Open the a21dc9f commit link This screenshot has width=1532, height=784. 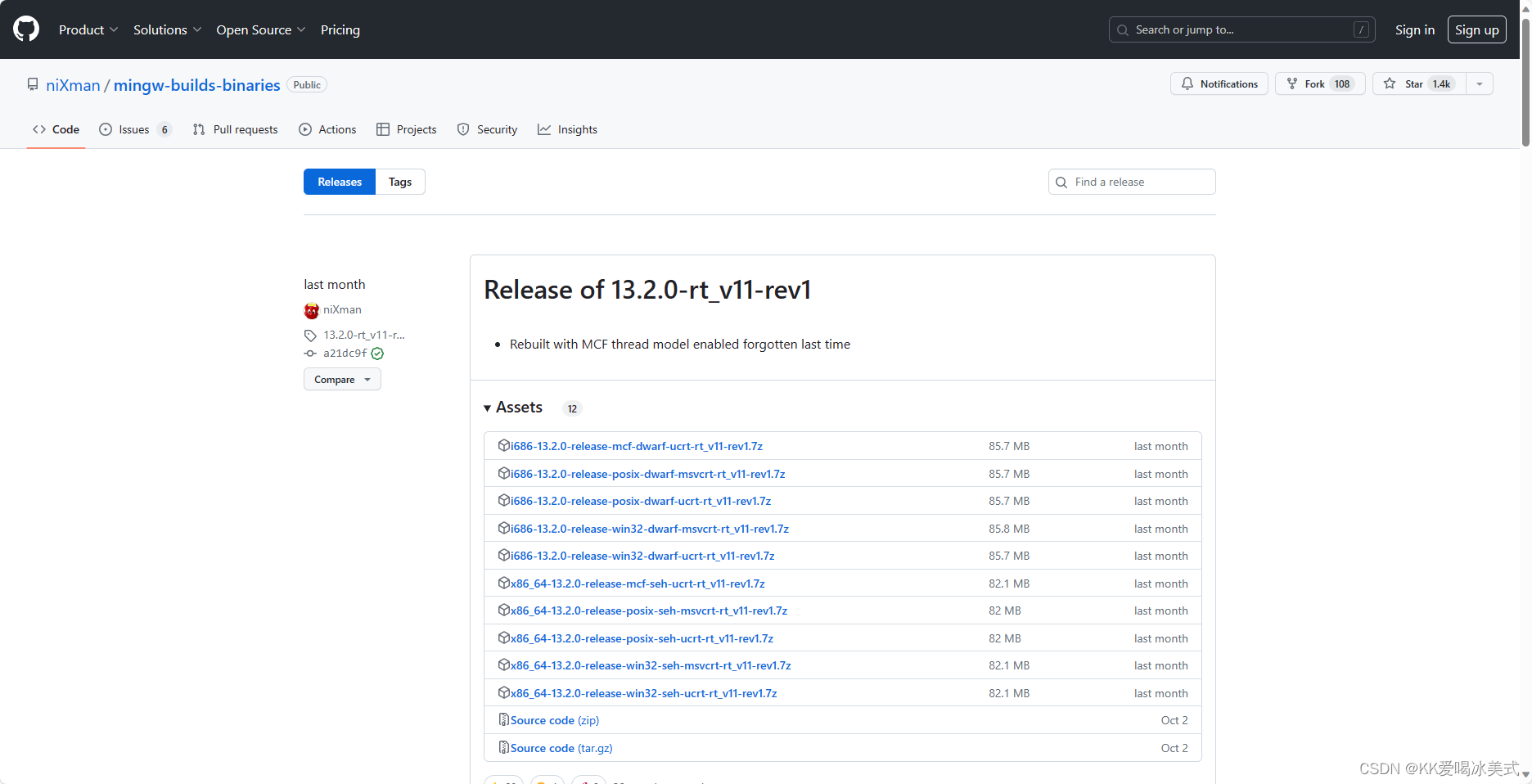click(345, 354)
